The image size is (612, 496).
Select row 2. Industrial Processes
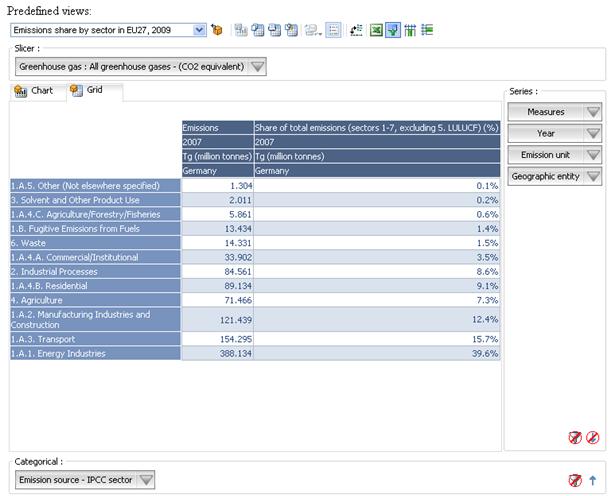[95, 272]
